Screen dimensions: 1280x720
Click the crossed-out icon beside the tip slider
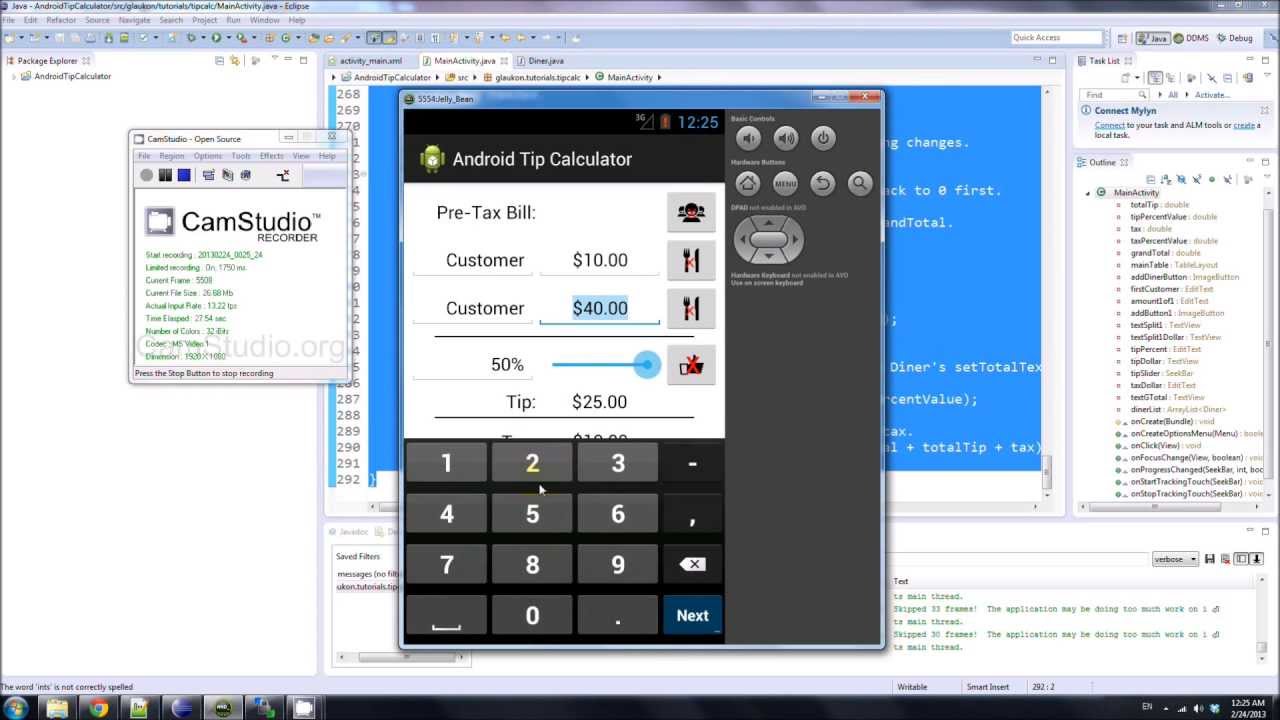point(691,365)
